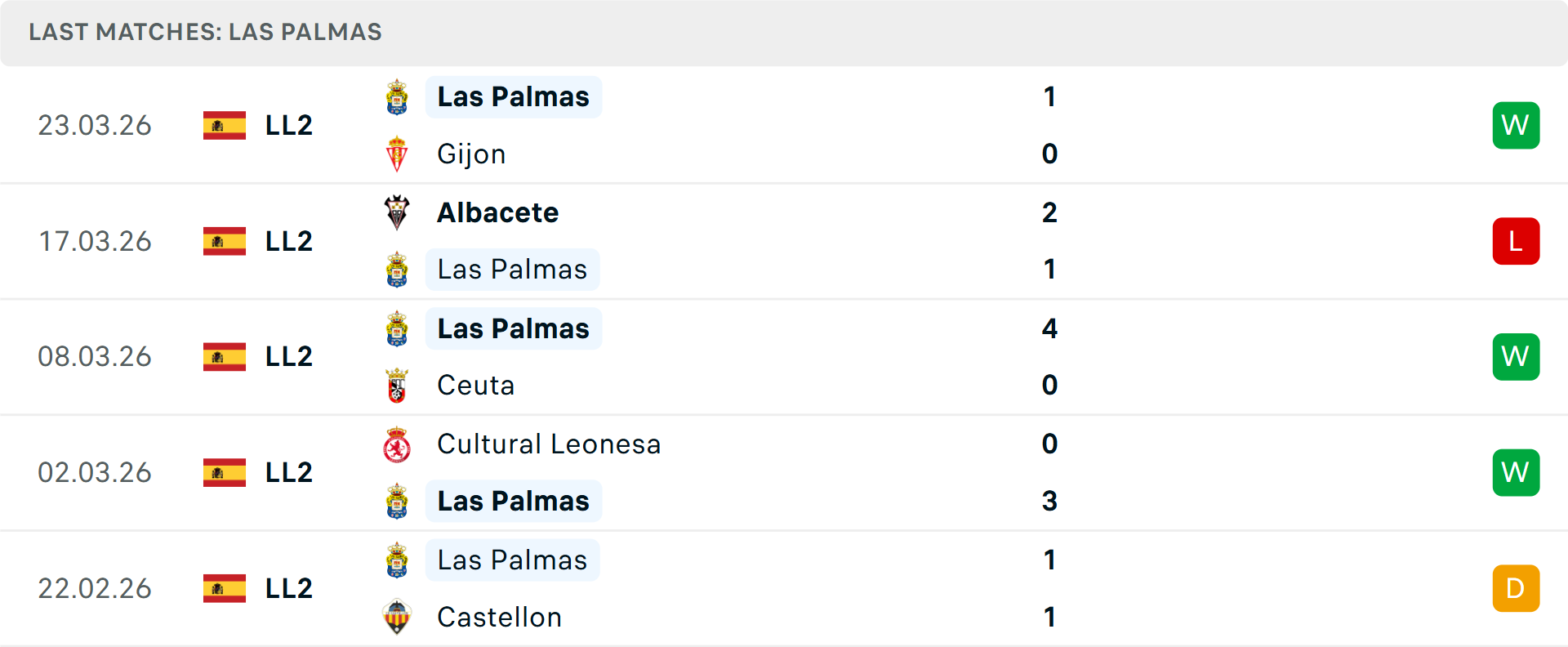Viewport: 1568px width, 647px height.
Task: Toggle the orange D badge for the Castellon match
Action: point(1516,588)
